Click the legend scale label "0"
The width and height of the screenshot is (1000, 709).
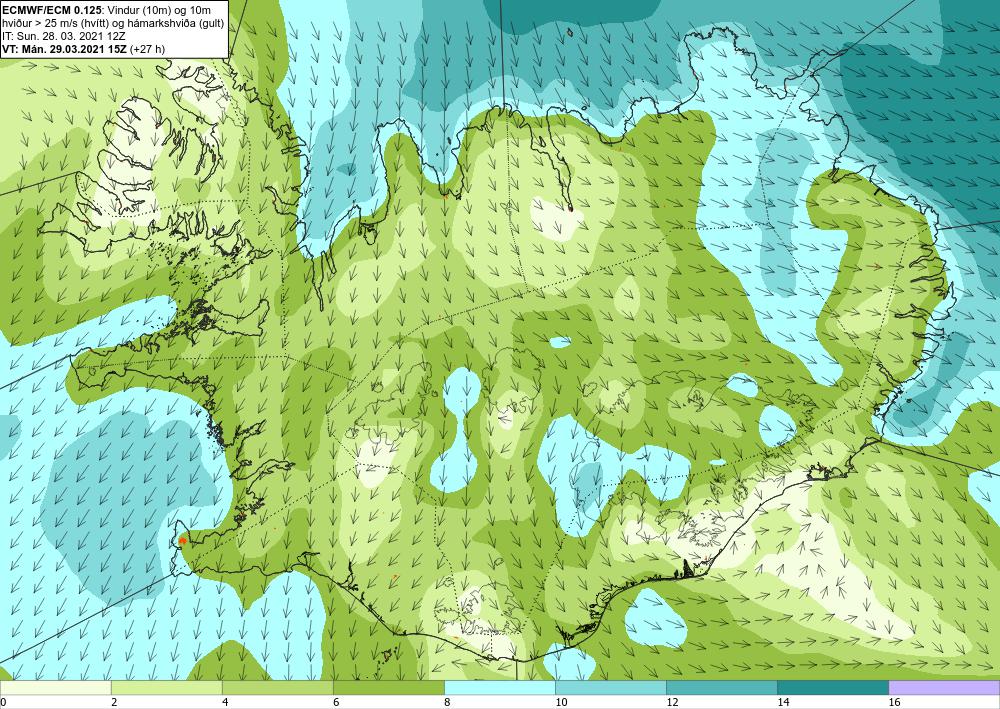4,703
